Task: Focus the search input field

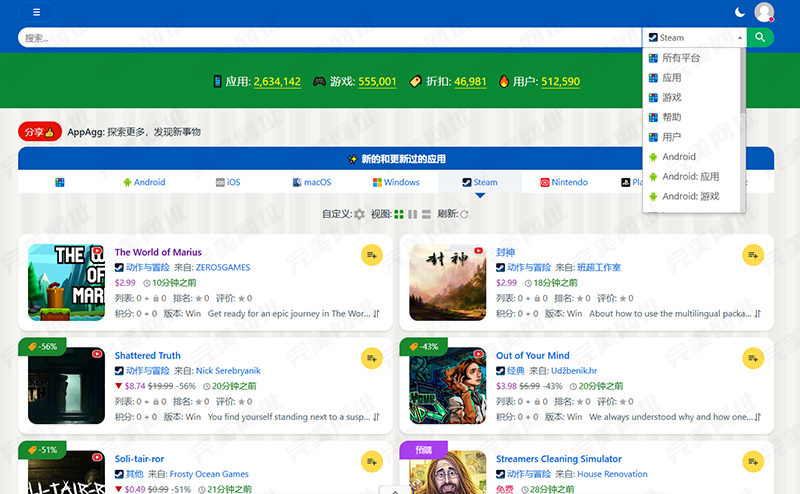Action: 330,38
